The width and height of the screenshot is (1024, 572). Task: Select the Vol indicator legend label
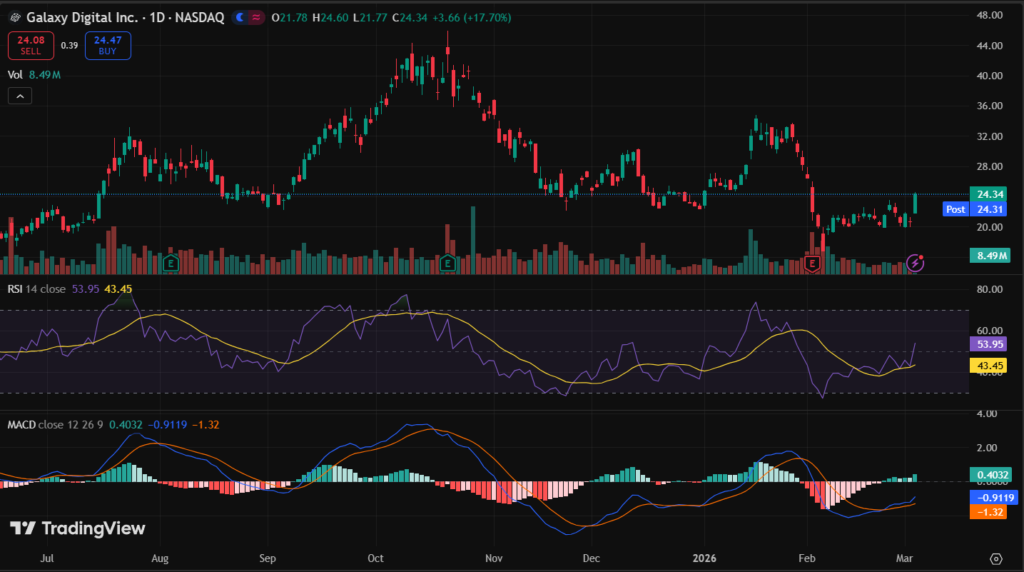coord(15,74)
